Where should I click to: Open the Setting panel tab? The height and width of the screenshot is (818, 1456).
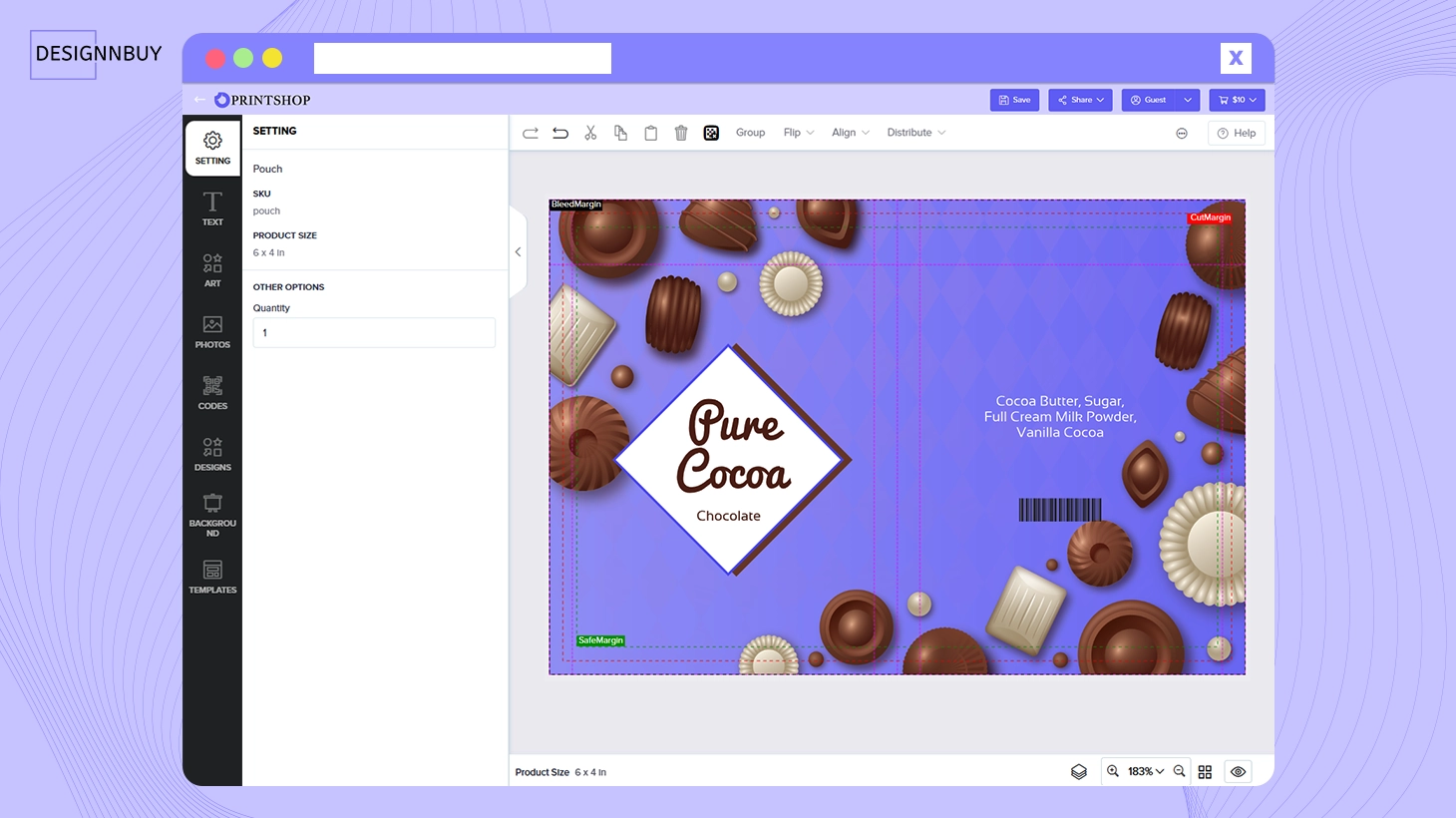tap(212, 148)
